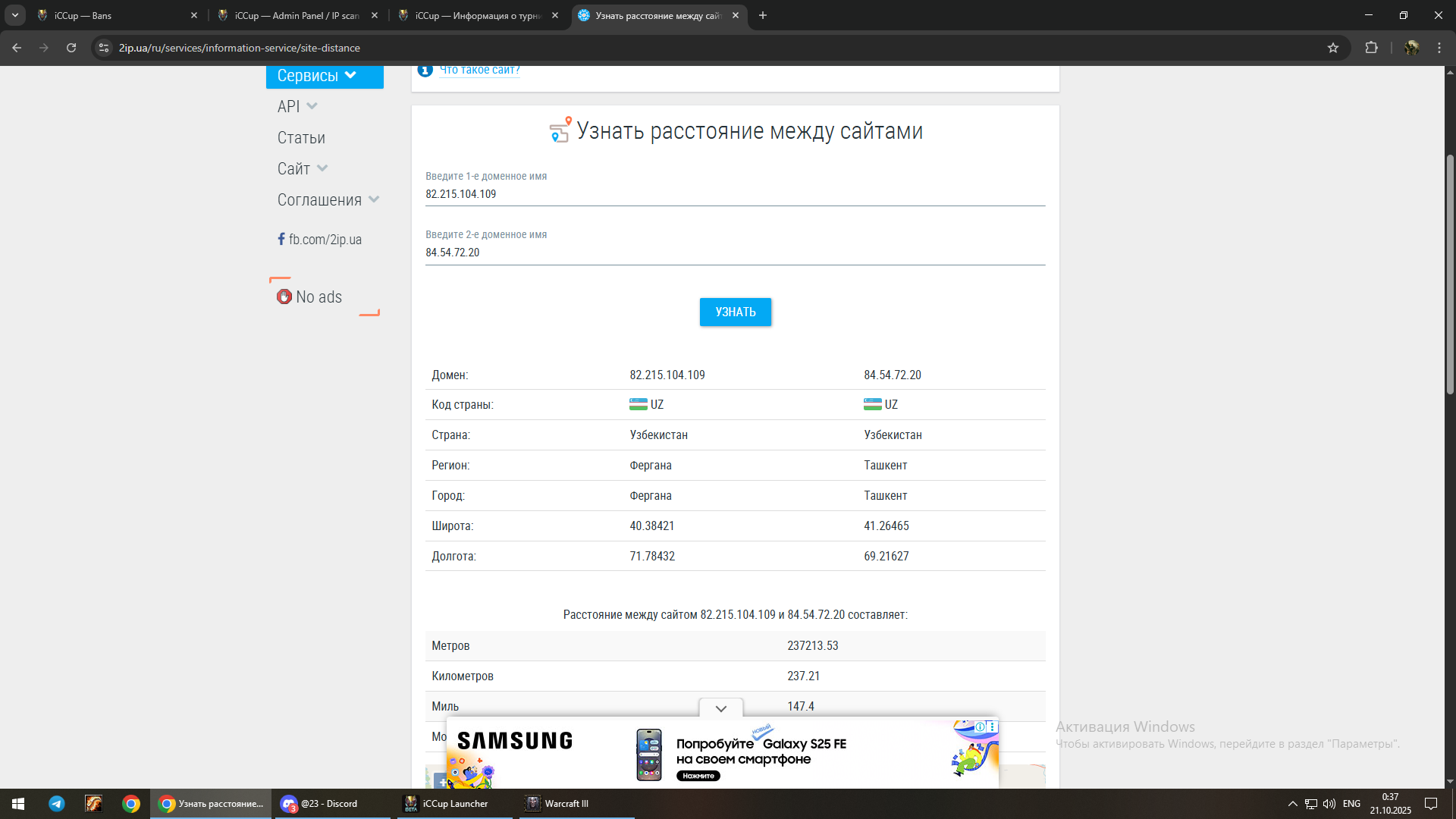Click the page vertical scrollbar

point(1449,273)
